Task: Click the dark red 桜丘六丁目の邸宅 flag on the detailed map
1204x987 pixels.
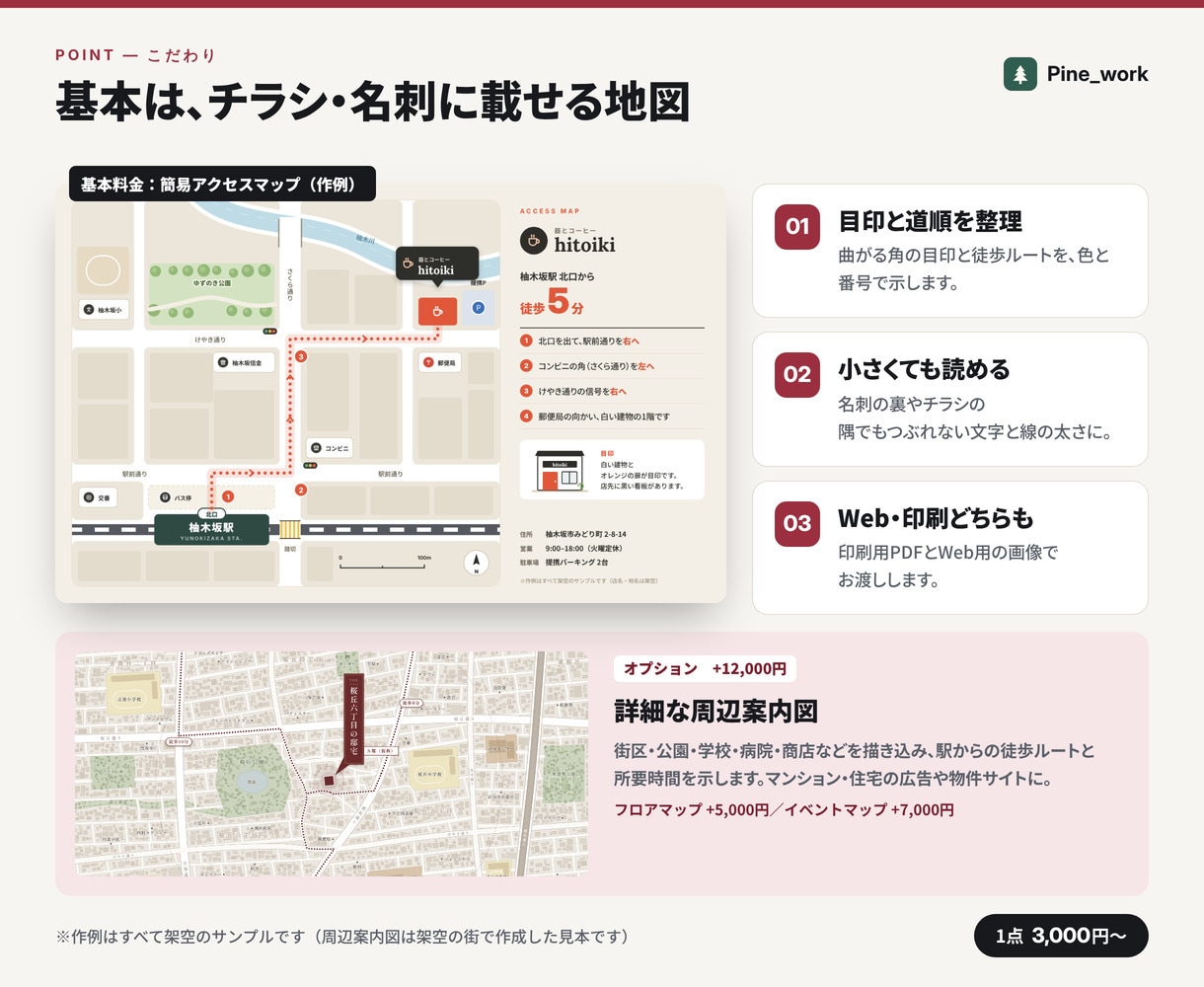Action: pos(354,721)
